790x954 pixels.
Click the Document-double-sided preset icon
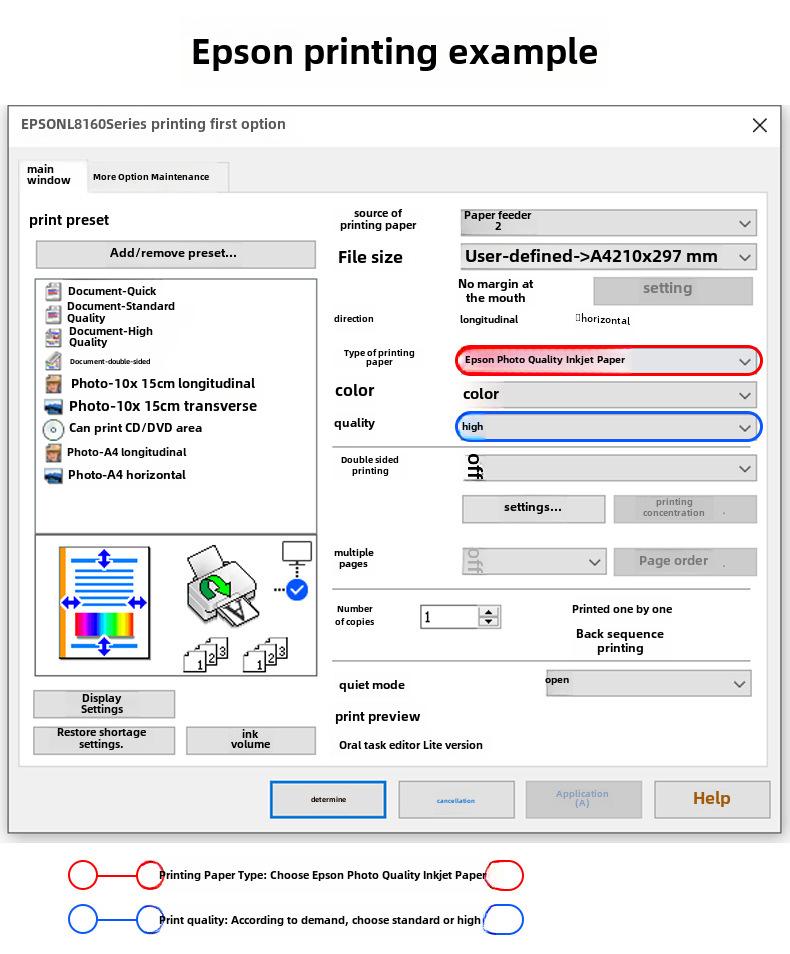coord(53,361)
